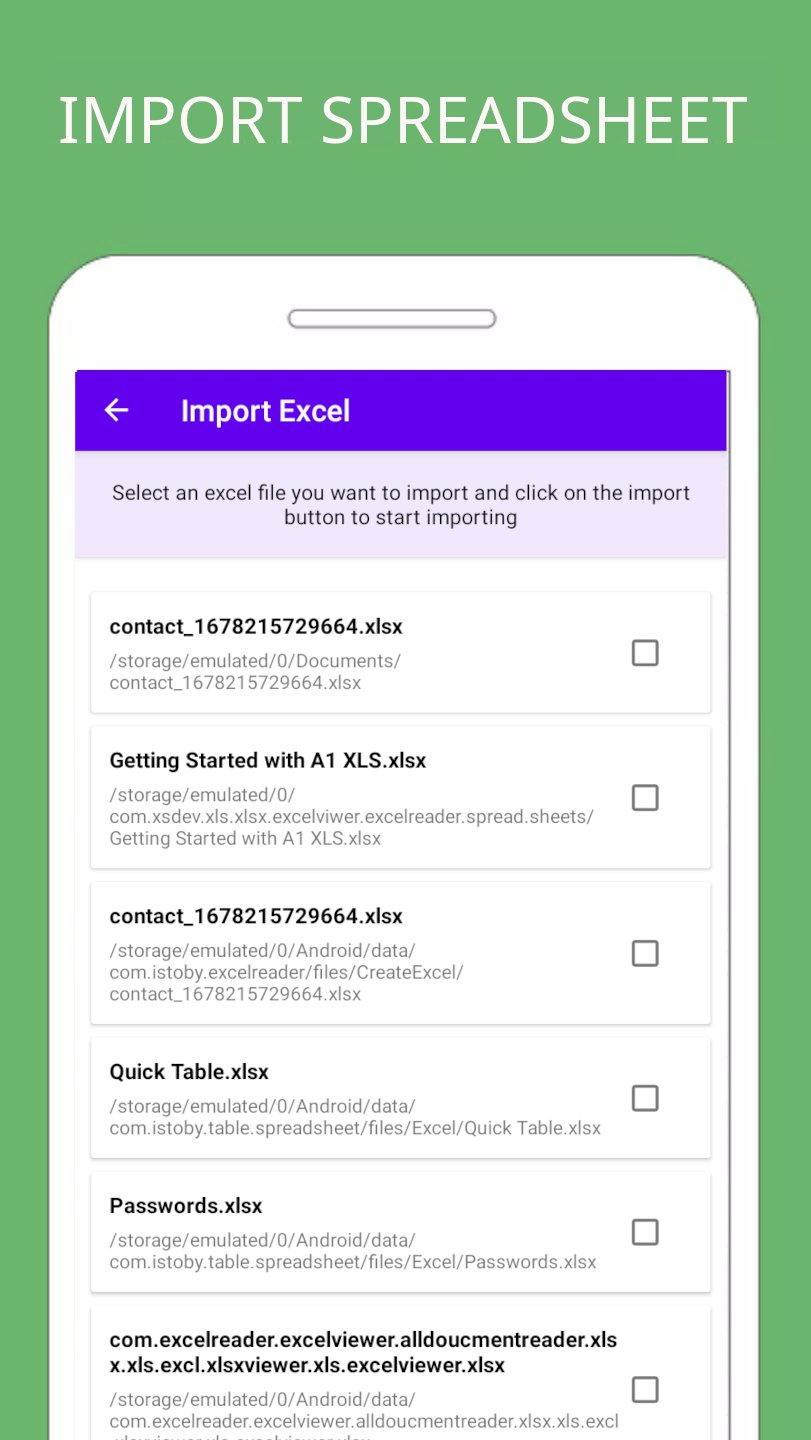Tick the Passwords.xlsx checkbox

pos(645,1232)
